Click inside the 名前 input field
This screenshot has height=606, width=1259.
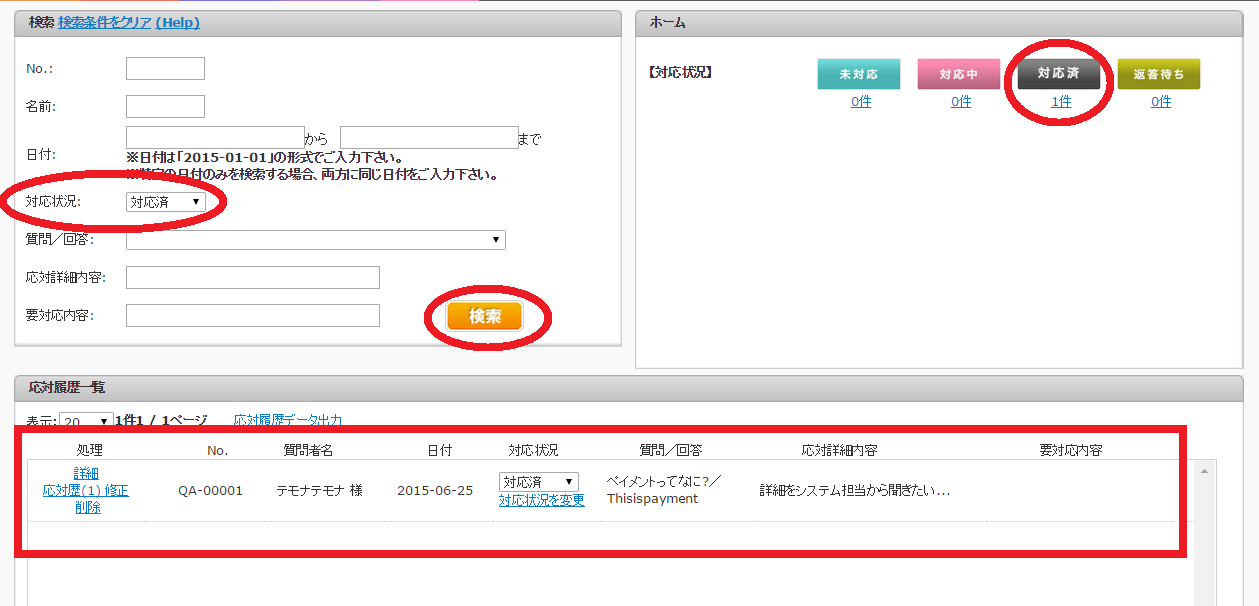164,105
